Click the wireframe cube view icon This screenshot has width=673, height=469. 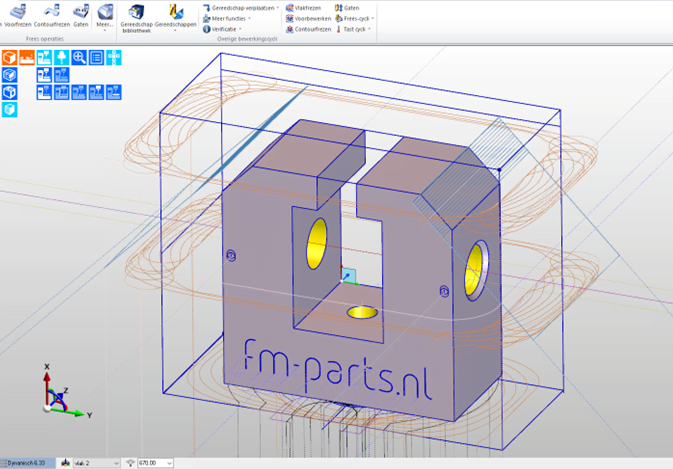point(10,75)
